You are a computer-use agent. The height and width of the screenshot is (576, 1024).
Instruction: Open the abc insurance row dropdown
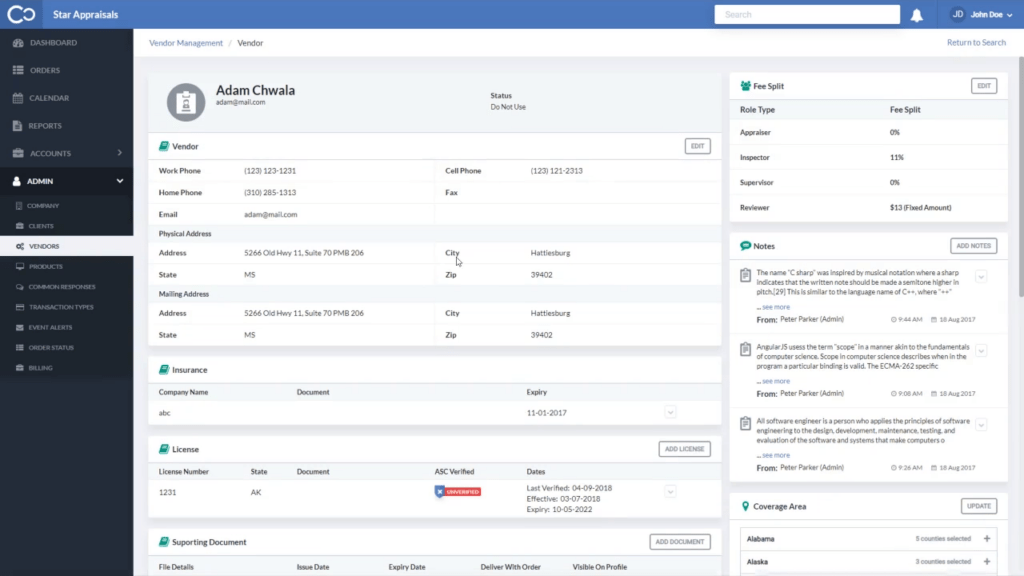click(670, 412)
